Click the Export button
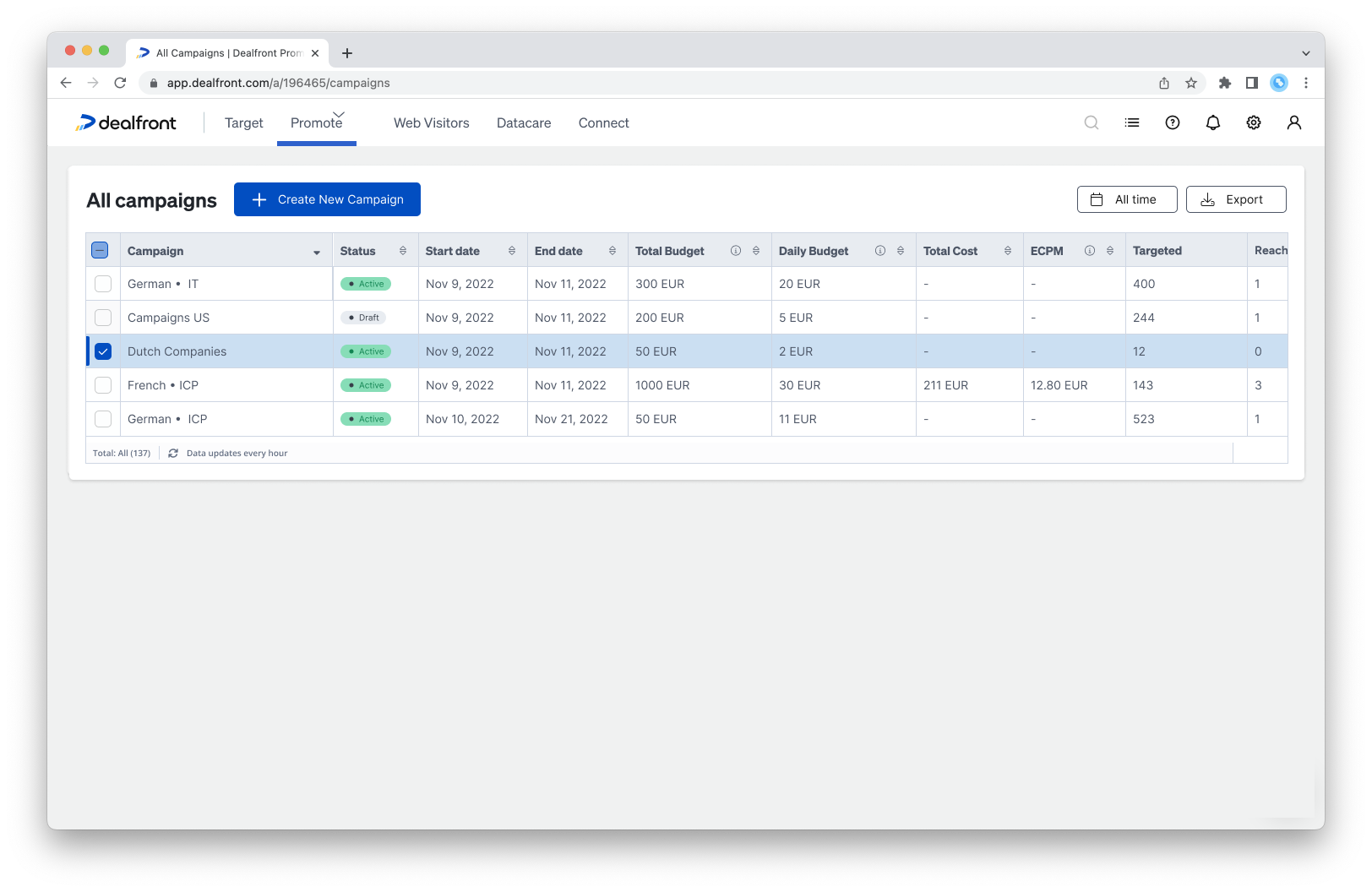This screenshot has height=892, width=1372. point(1235,199)
